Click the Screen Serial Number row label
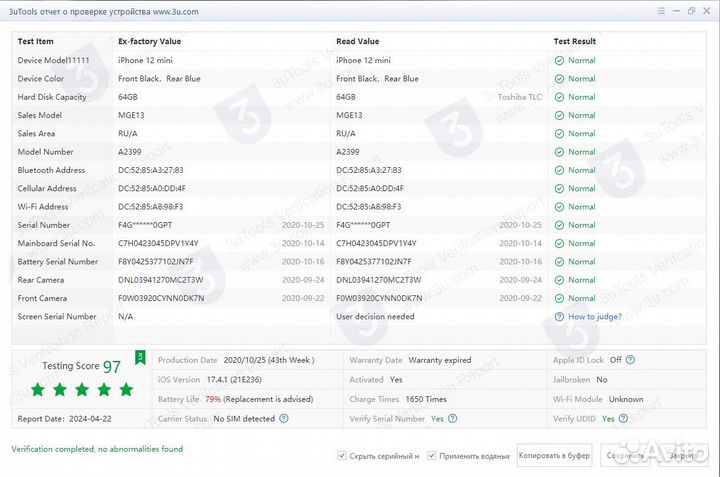Screen dimensions: 720x477 (57, 317)
